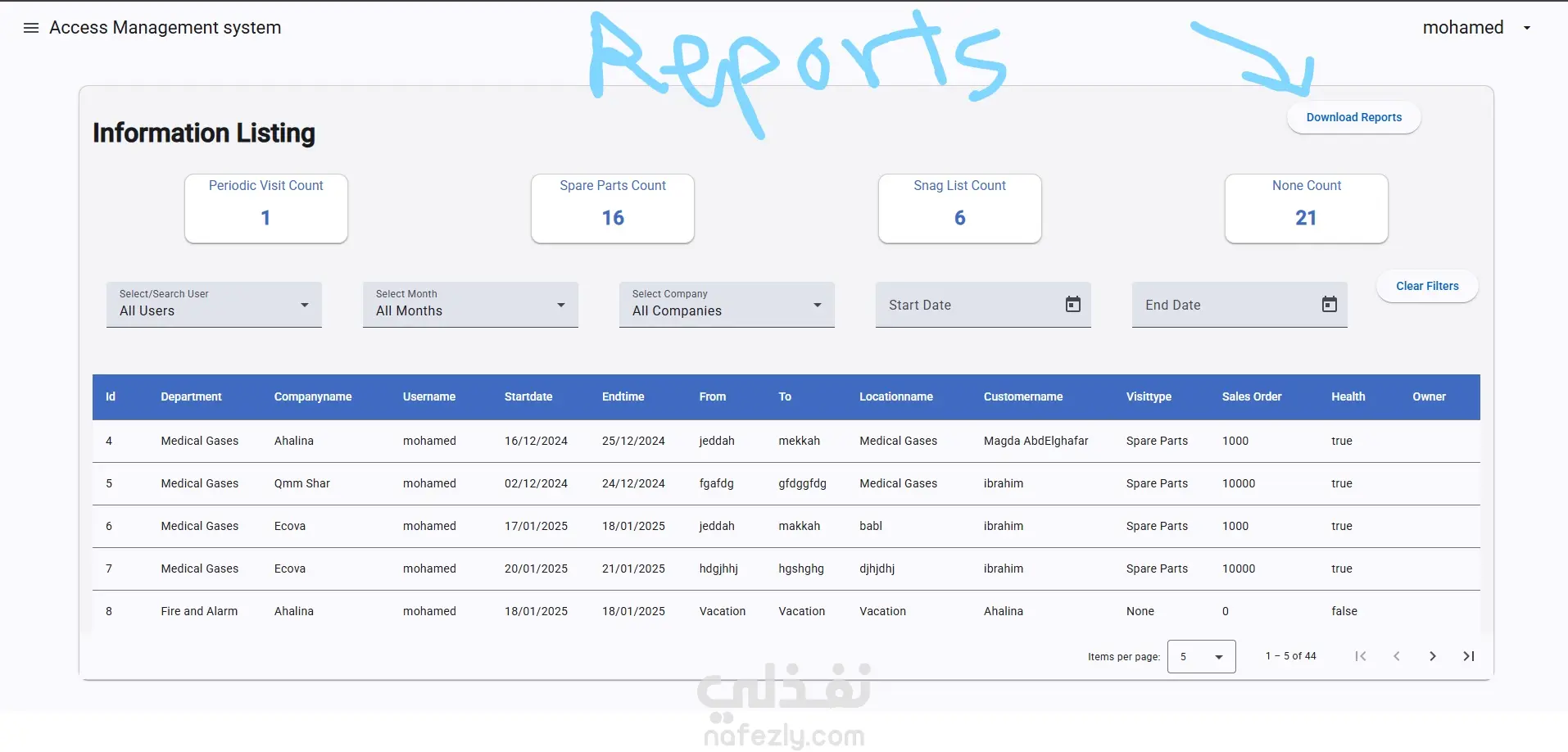Sort by the Sales Order column header

click(1252, 396)
